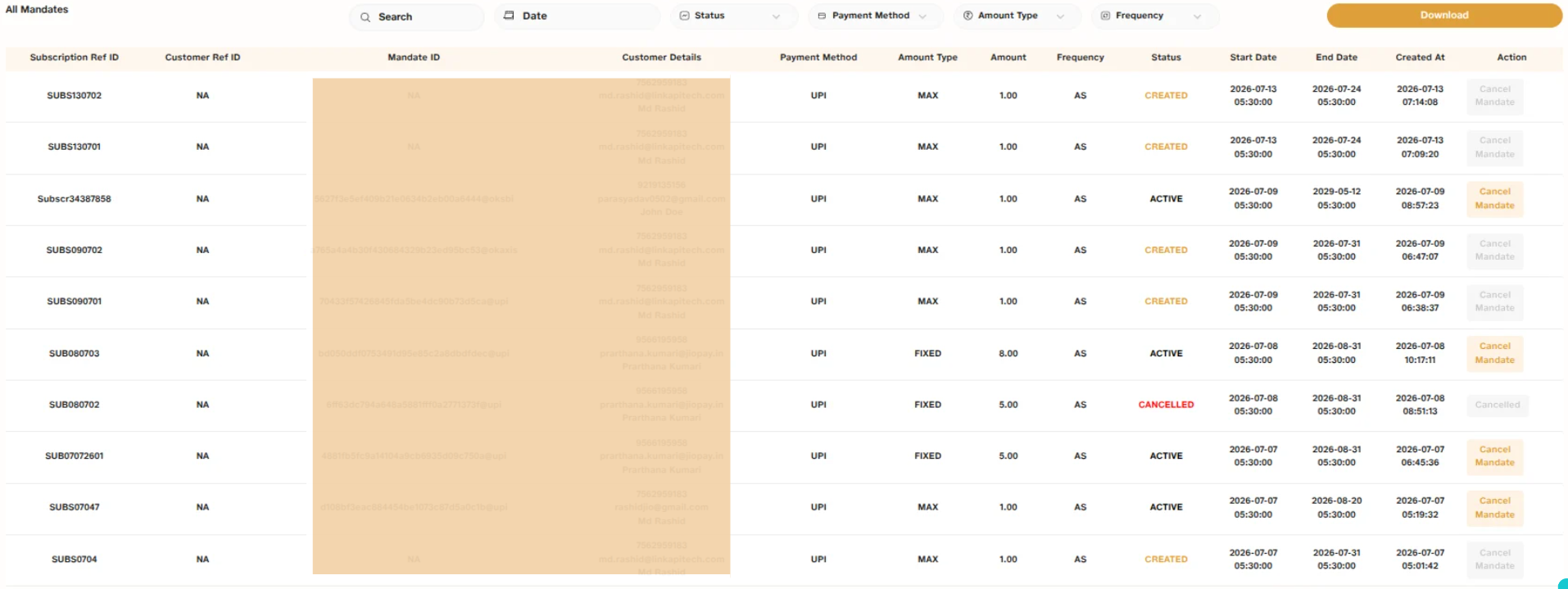
Task: Open the Date picker field
Action: pyautogui.click(x=577, y=16)
